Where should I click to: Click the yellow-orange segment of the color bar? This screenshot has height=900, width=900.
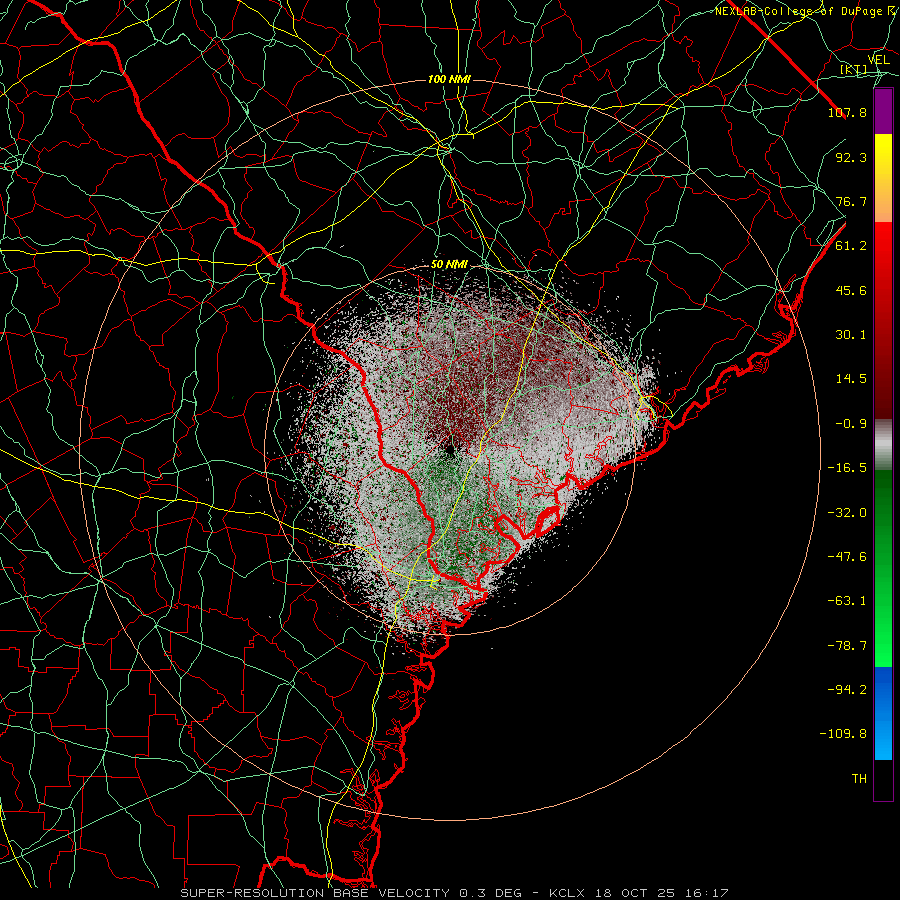pyautogui.click(x=883, y=178)
